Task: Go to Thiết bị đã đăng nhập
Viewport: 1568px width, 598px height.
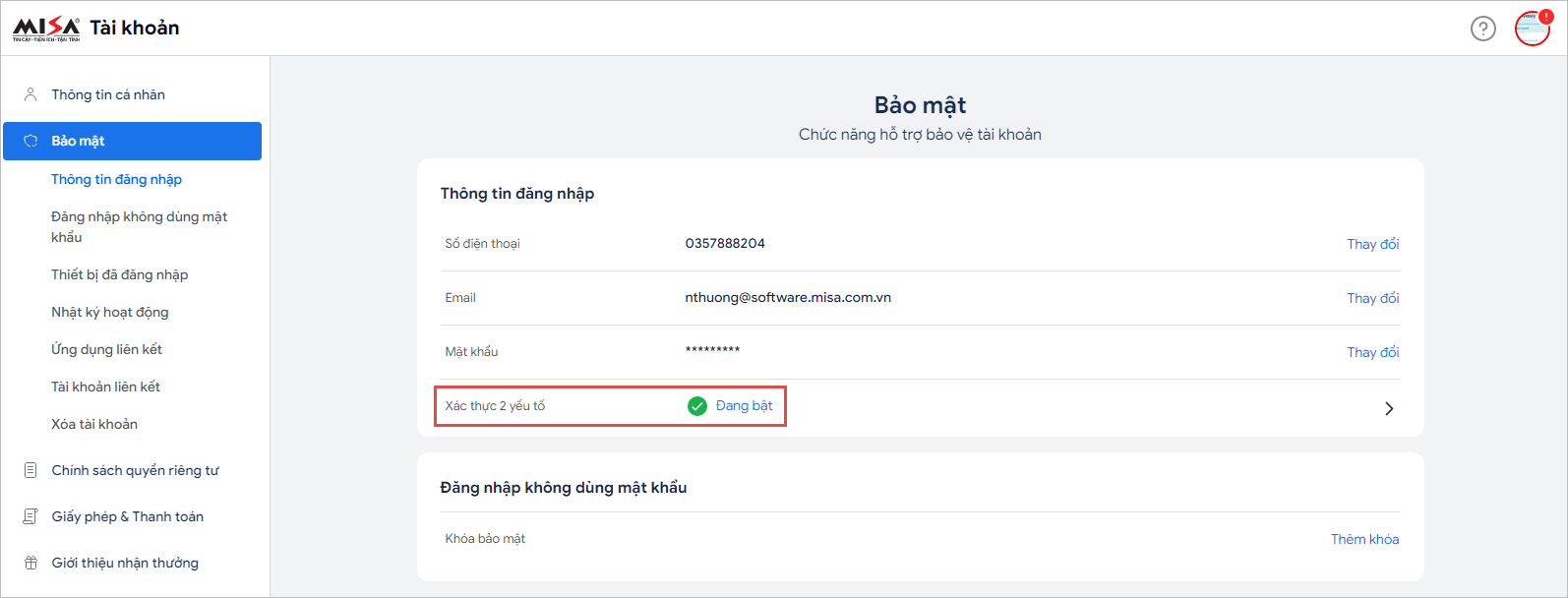Action: [x=119, y=274]
